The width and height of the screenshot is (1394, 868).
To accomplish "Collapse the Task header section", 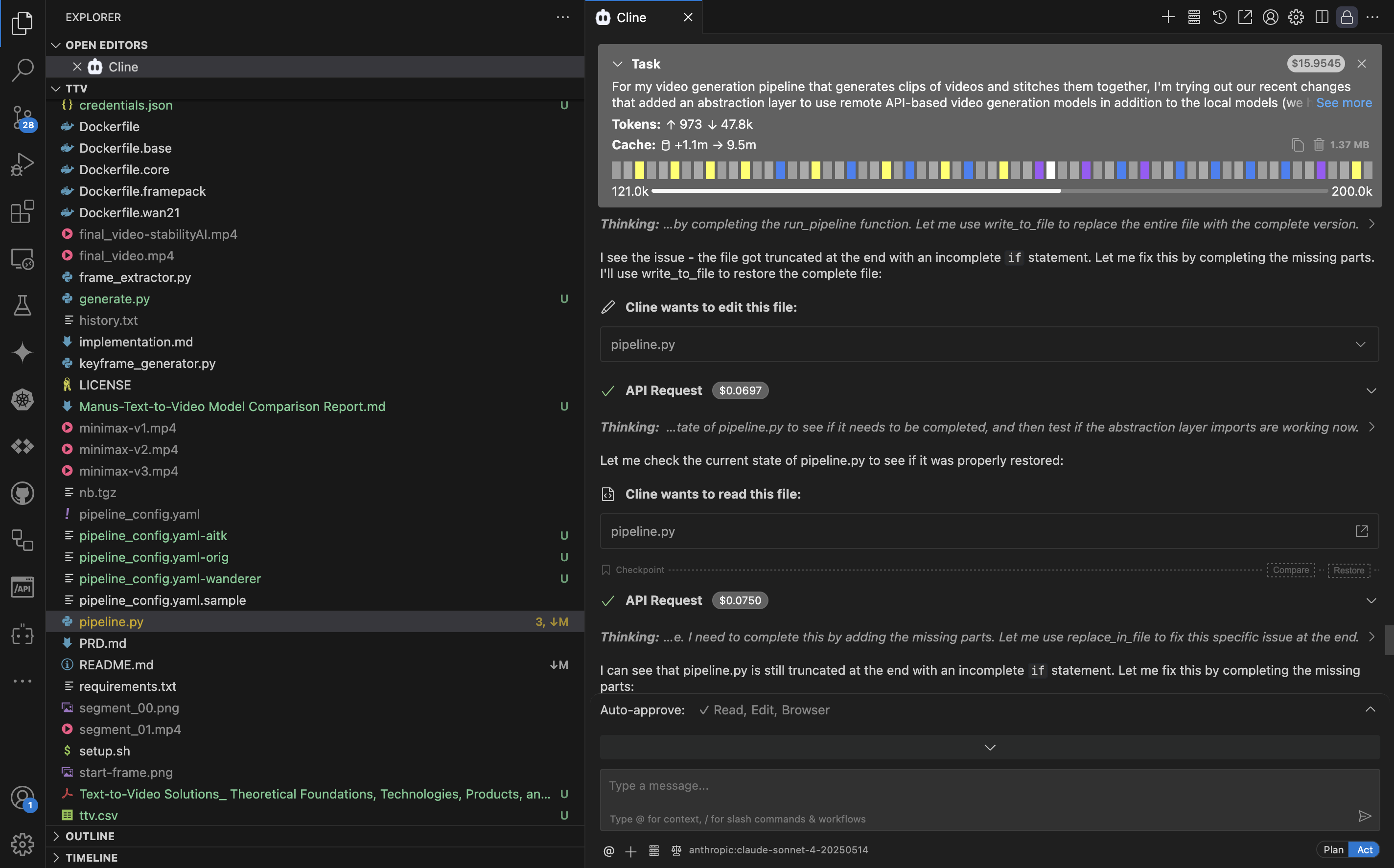I will pyautogui.click(x=617, y=64).
